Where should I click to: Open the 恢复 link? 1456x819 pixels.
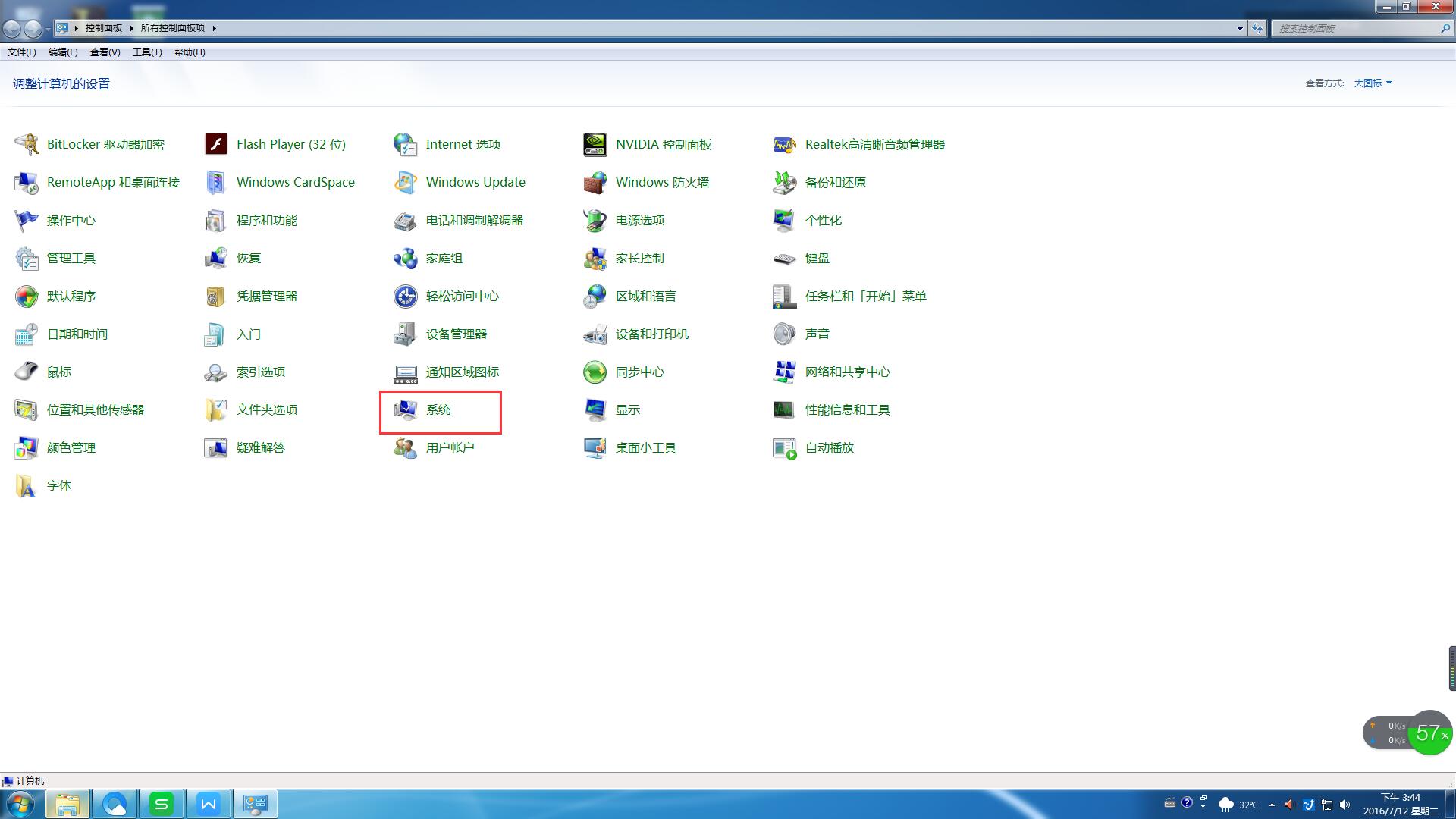click(x=249, y=258)
